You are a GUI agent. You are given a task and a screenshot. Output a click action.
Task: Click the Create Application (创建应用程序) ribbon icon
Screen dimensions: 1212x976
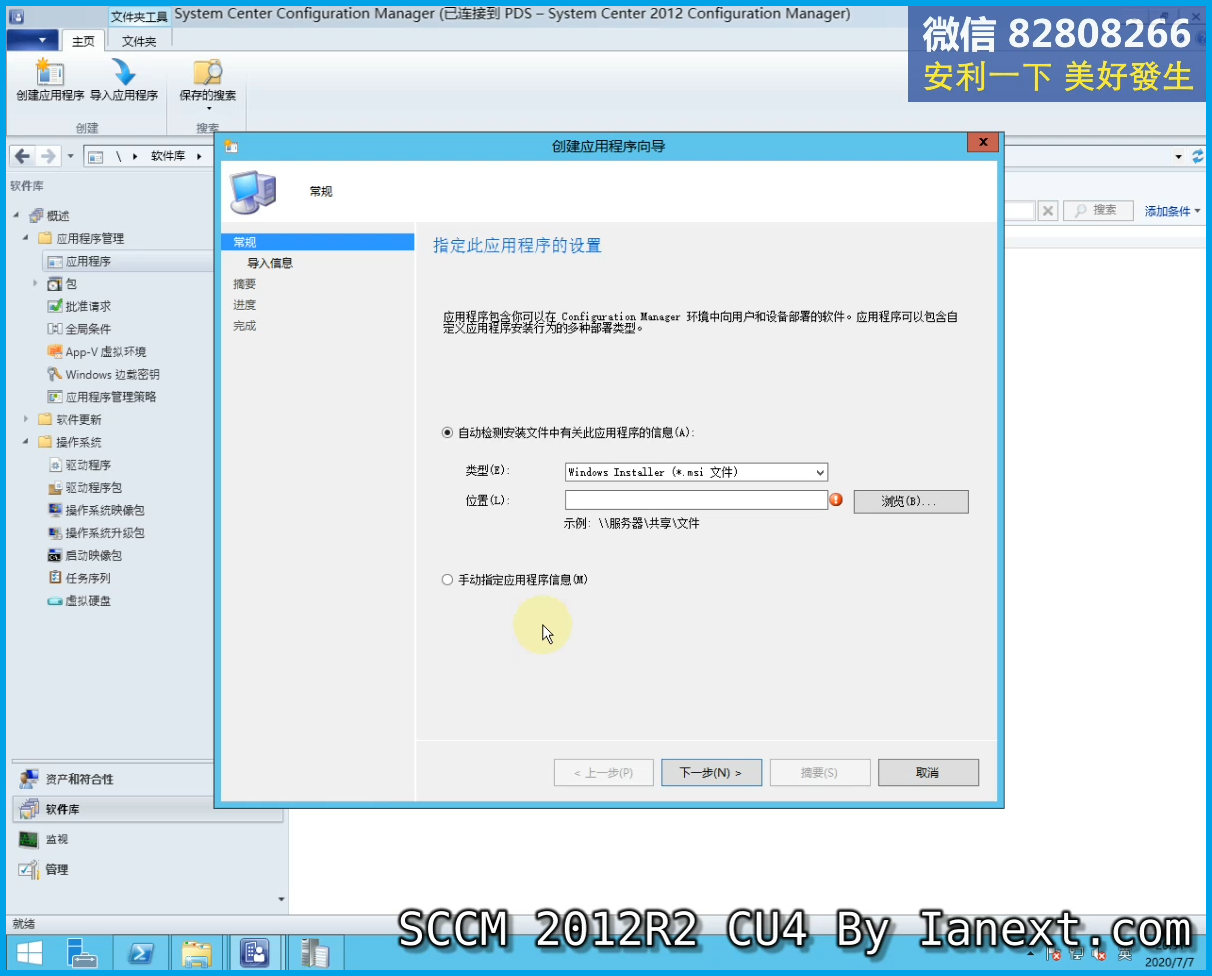pos(50,80)
